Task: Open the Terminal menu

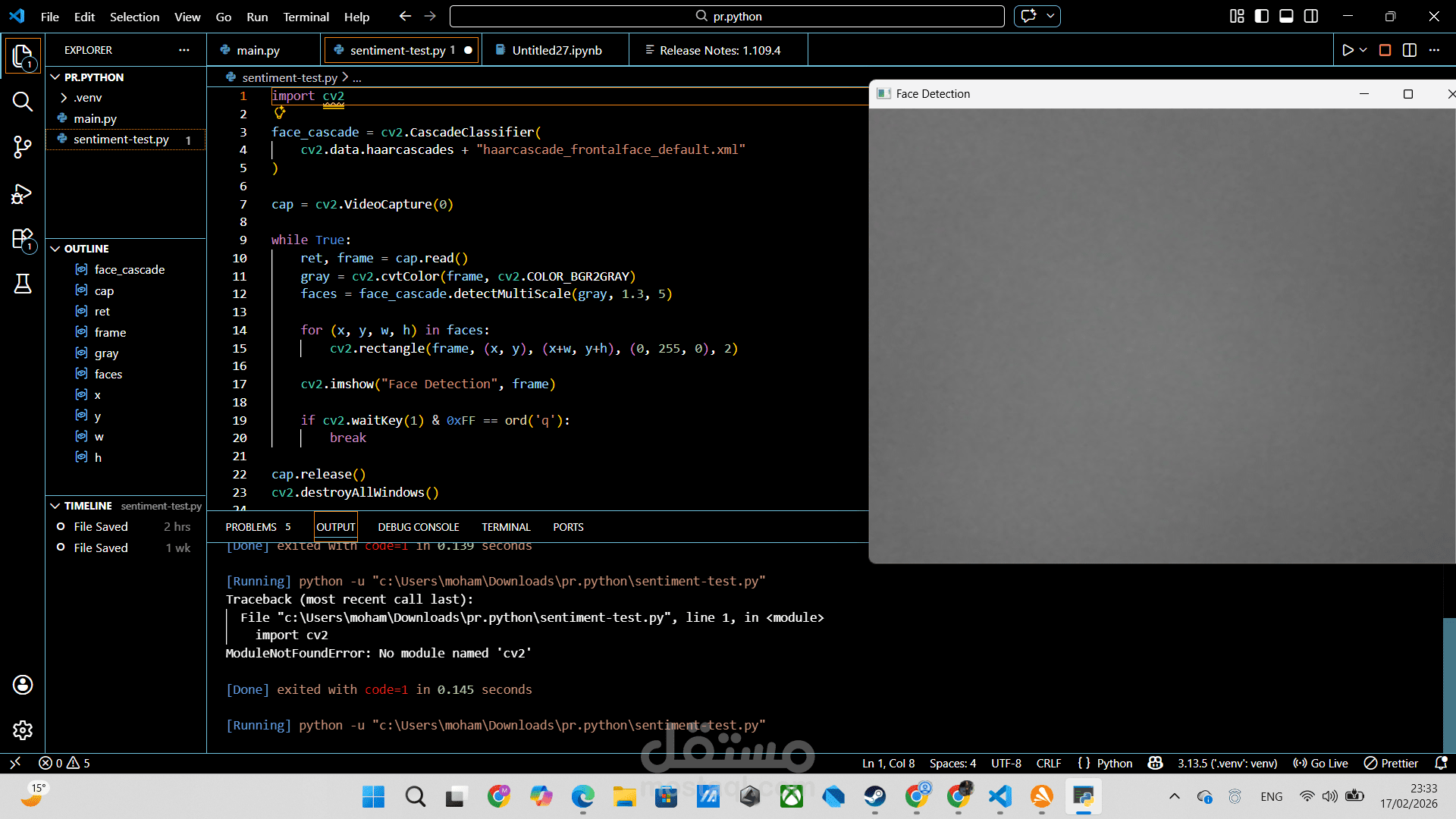Action: [306, 17]
